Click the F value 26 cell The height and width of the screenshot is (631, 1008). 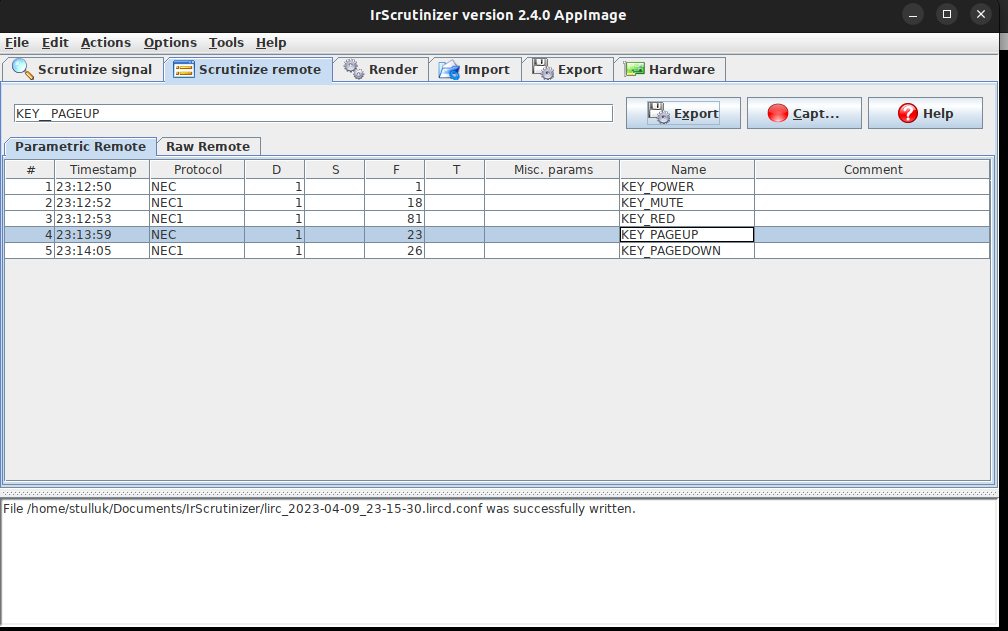point(395,251)
